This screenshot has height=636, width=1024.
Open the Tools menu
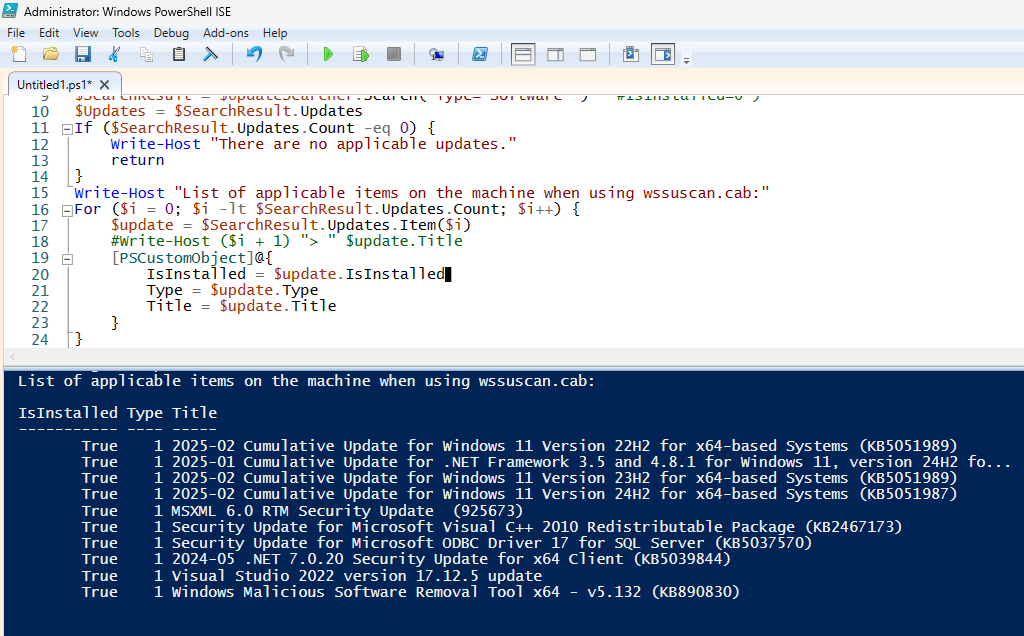point(125,33)
